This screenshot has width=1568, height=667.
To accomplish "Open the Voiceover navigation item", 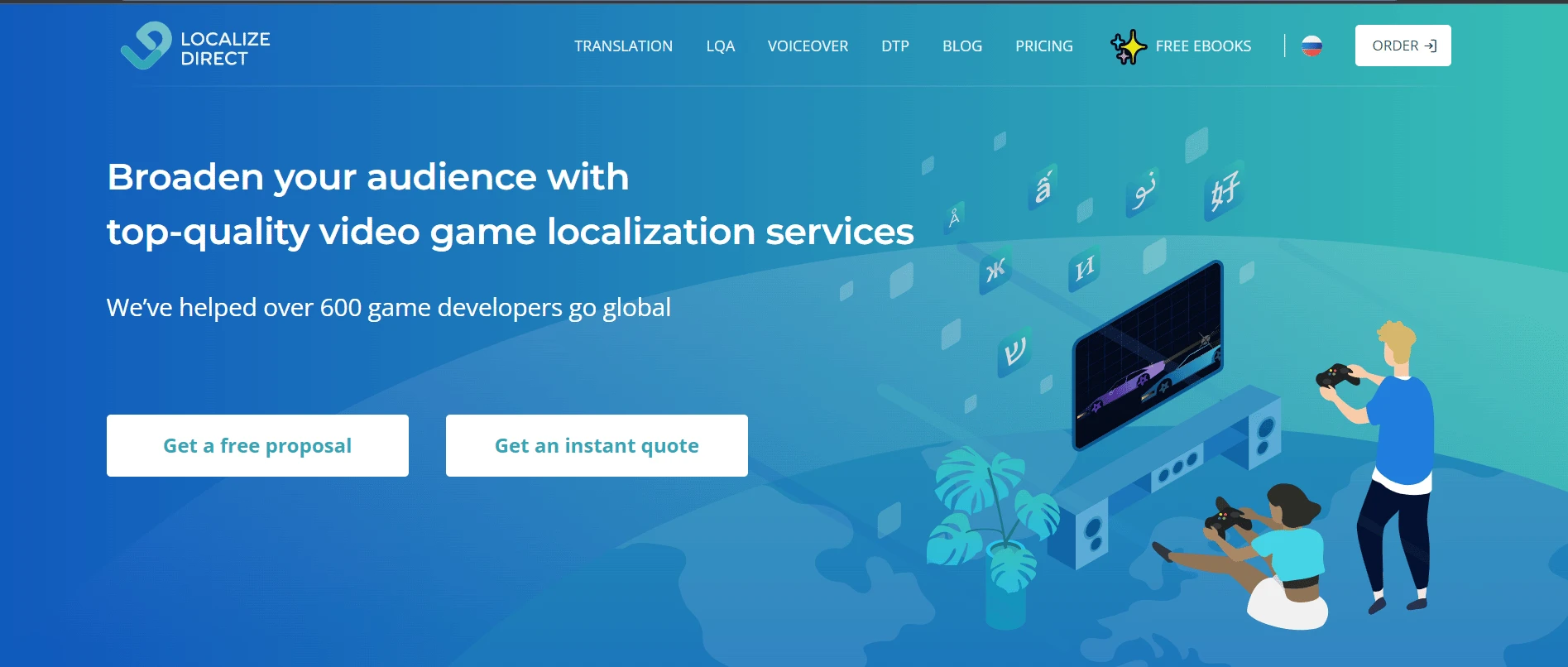I will coord(808,46).
